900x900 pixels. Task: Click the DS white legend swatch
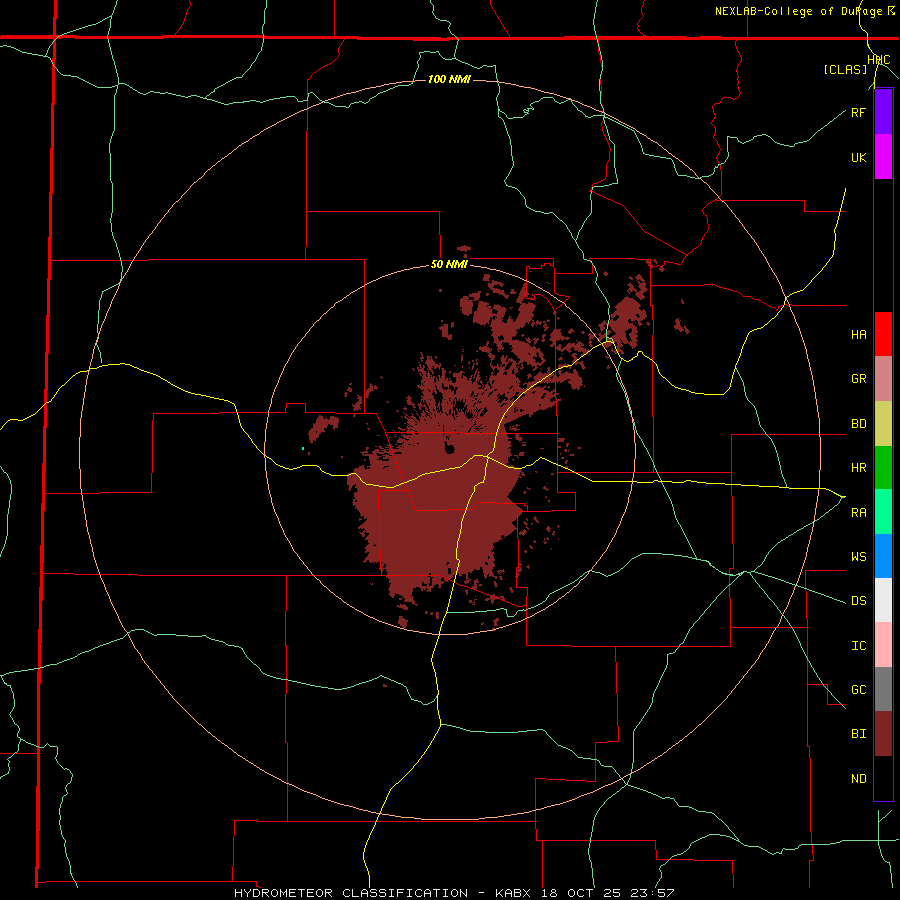point(883,600)
